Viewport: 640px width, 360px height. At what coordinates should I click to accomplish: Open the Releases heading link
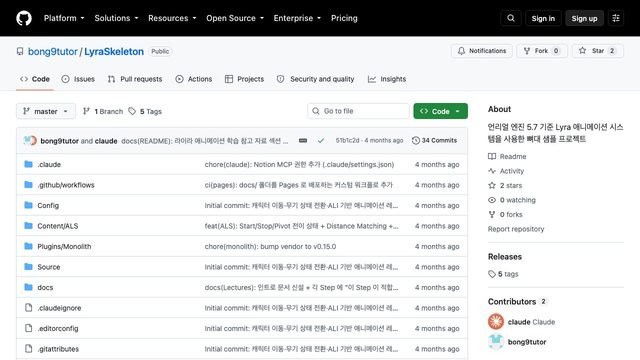pyautogui.click(x=505, y=257)
